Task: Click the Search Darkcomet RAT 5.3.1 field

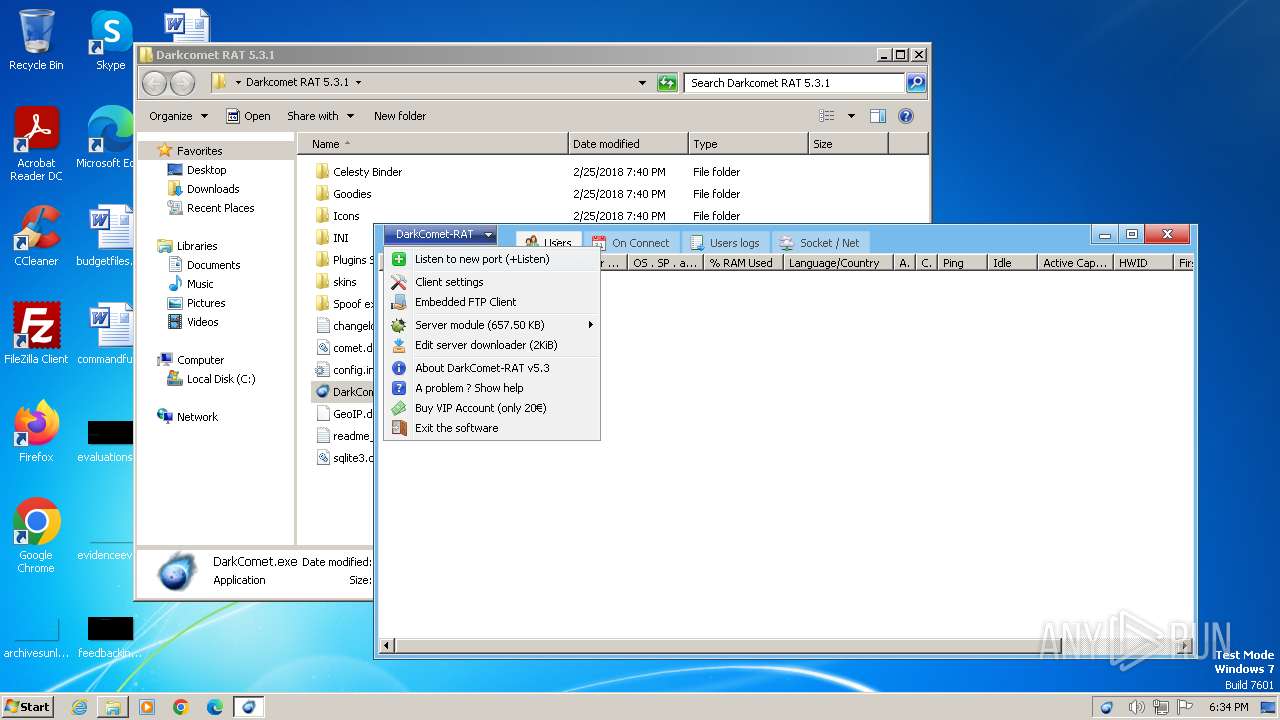Action: coord(795,83)
